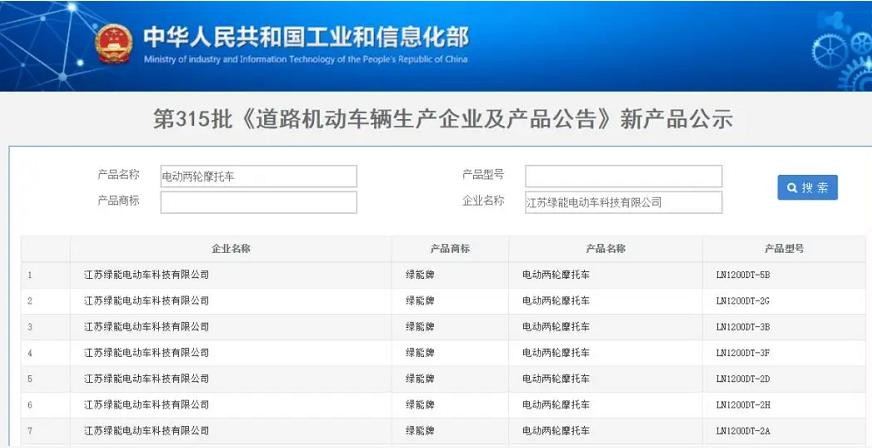Viewport: 872px width, 448px height.
Task: Select model LN1200DT-3F in the table
Action: (743, 353)
